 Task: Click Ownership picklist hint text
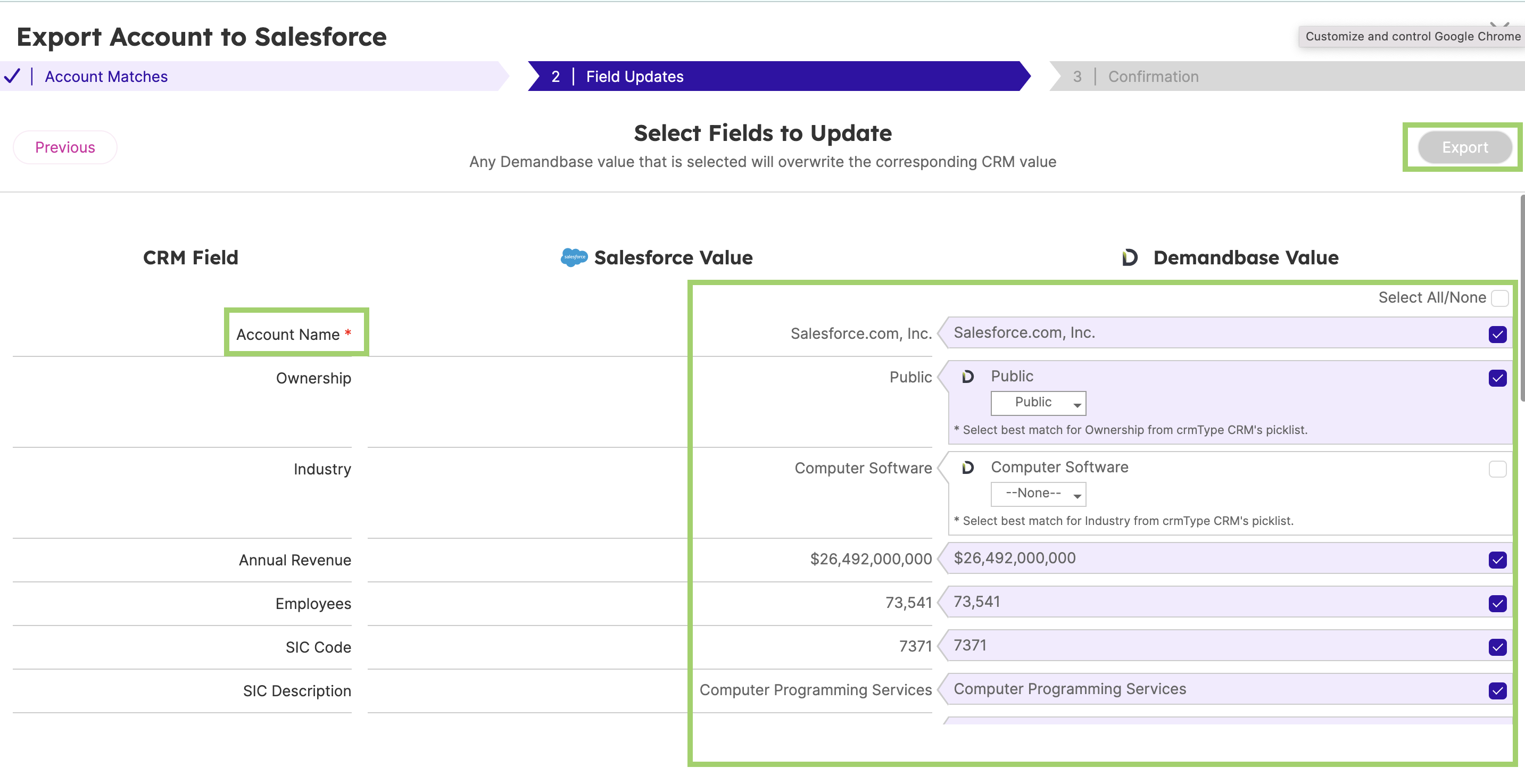[1130, 430]
